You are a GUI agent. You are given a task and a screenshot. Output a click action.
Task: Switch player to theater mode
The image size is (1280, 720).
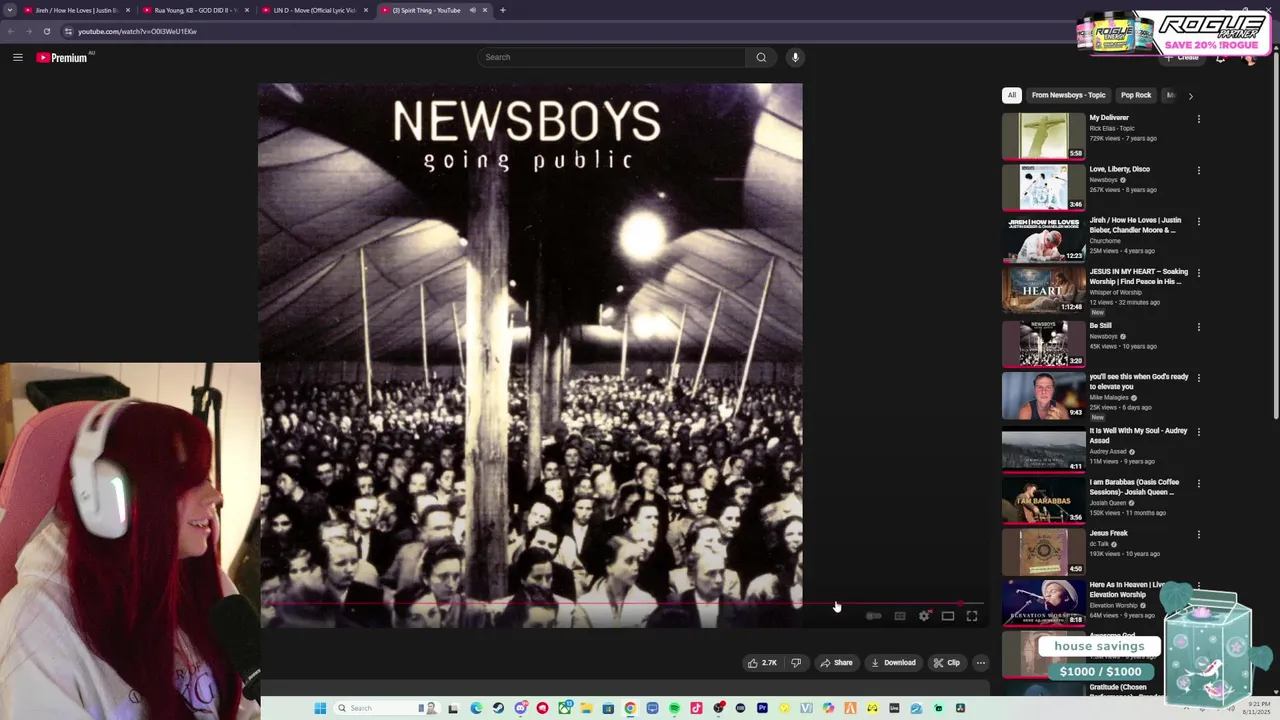click(x=948, y=616)
